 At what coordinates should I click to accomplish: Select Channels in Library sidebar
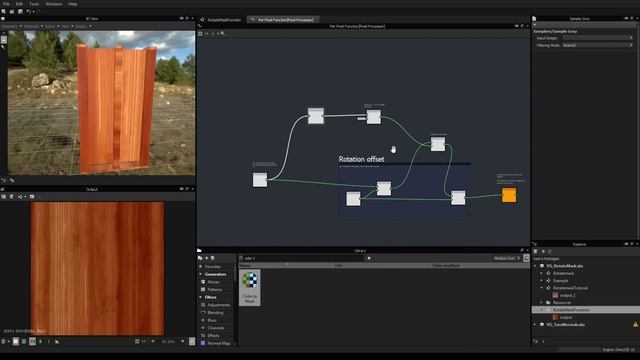click(216, 328)
